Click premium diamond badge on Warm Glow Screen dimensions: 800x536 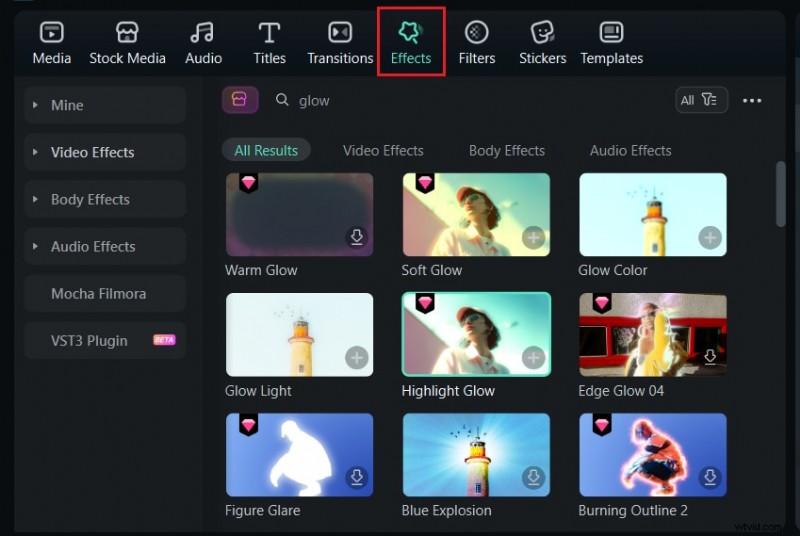248,183
